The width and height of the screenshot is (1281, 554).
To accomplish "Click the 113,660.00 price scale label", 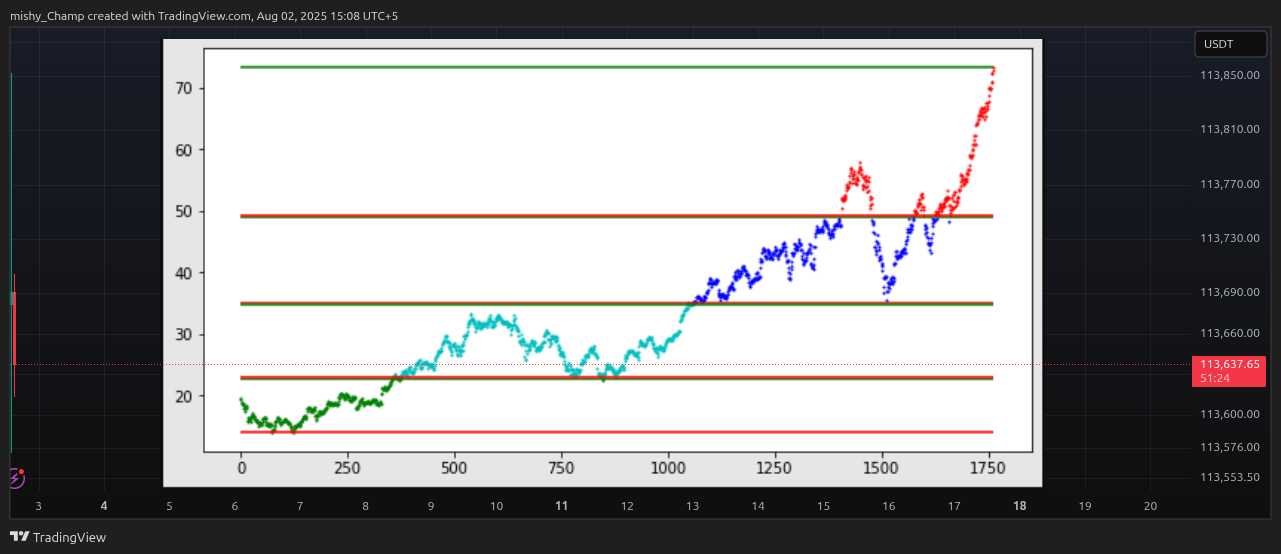I will click(x=1229, y=333).
